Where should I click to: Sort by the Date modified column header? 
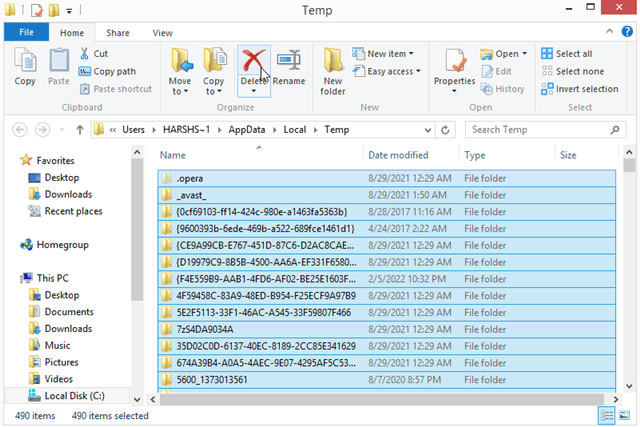pyautogui.click(x=397, y=155)
